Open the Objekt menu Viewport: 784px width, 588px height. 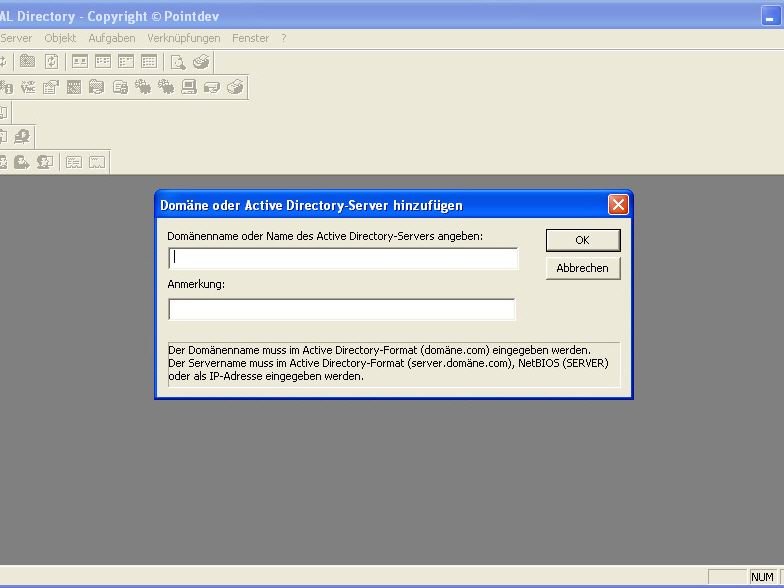[x=60, y=38]
